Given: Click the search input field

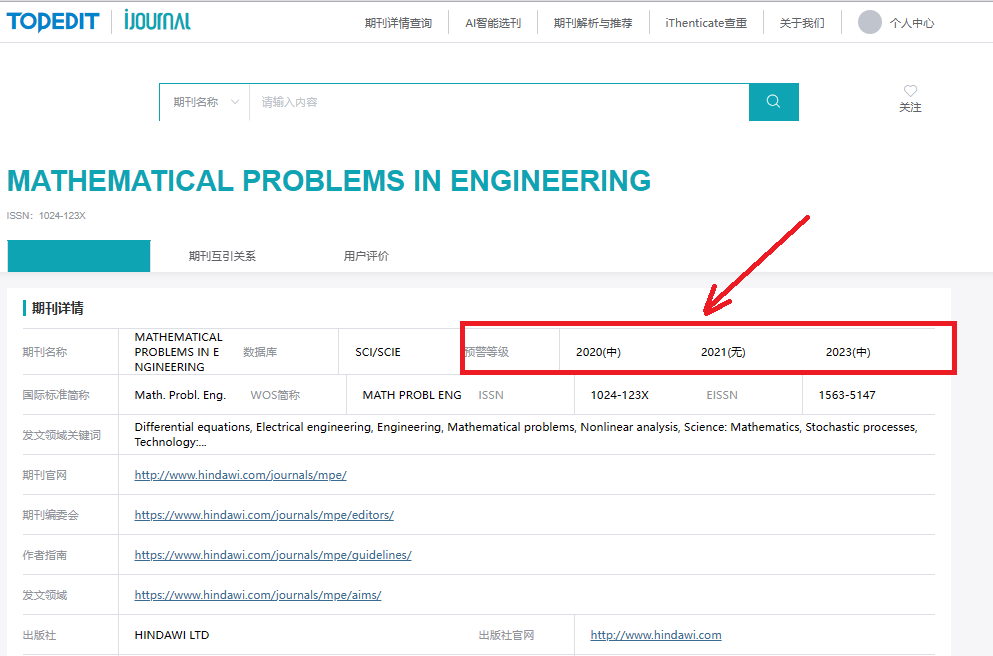Looking at the screenshot, I should pos(499,102).
